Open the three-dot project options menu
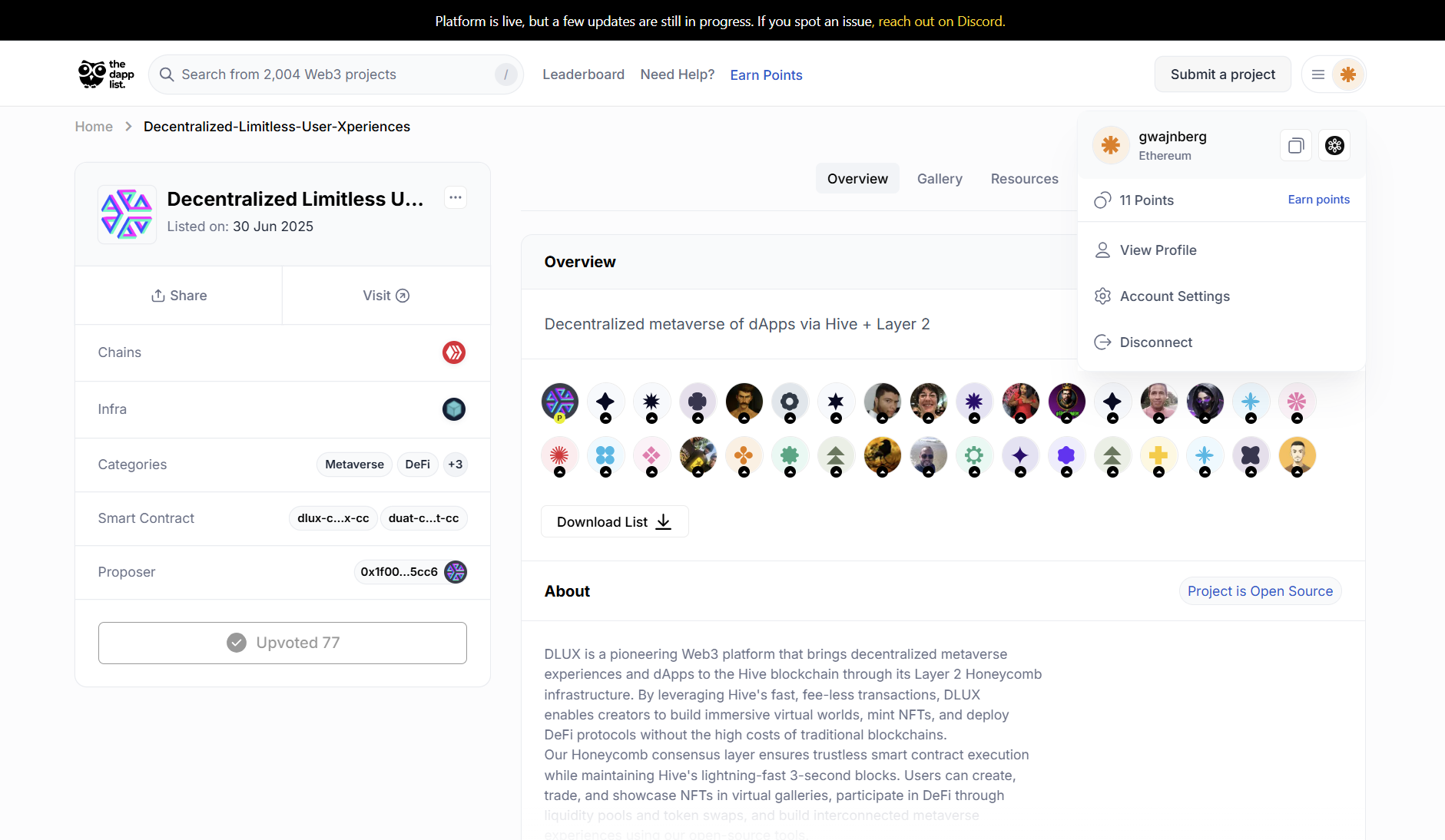Screen dimensions: 1445x840 456,197
